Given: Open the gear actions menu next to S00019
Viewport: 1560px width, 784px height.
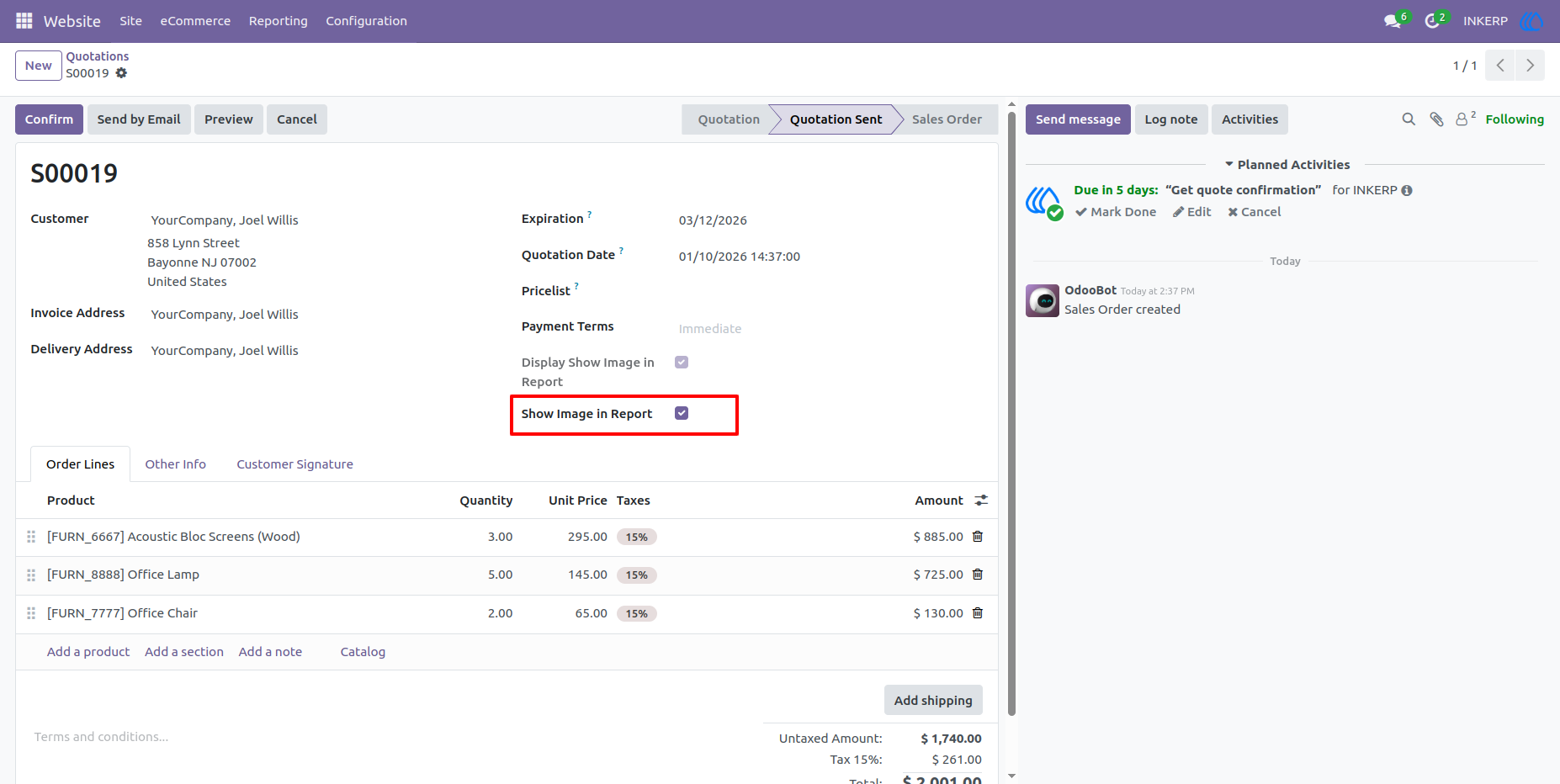Looking at the screenshot, I should (x=121, y=73).
